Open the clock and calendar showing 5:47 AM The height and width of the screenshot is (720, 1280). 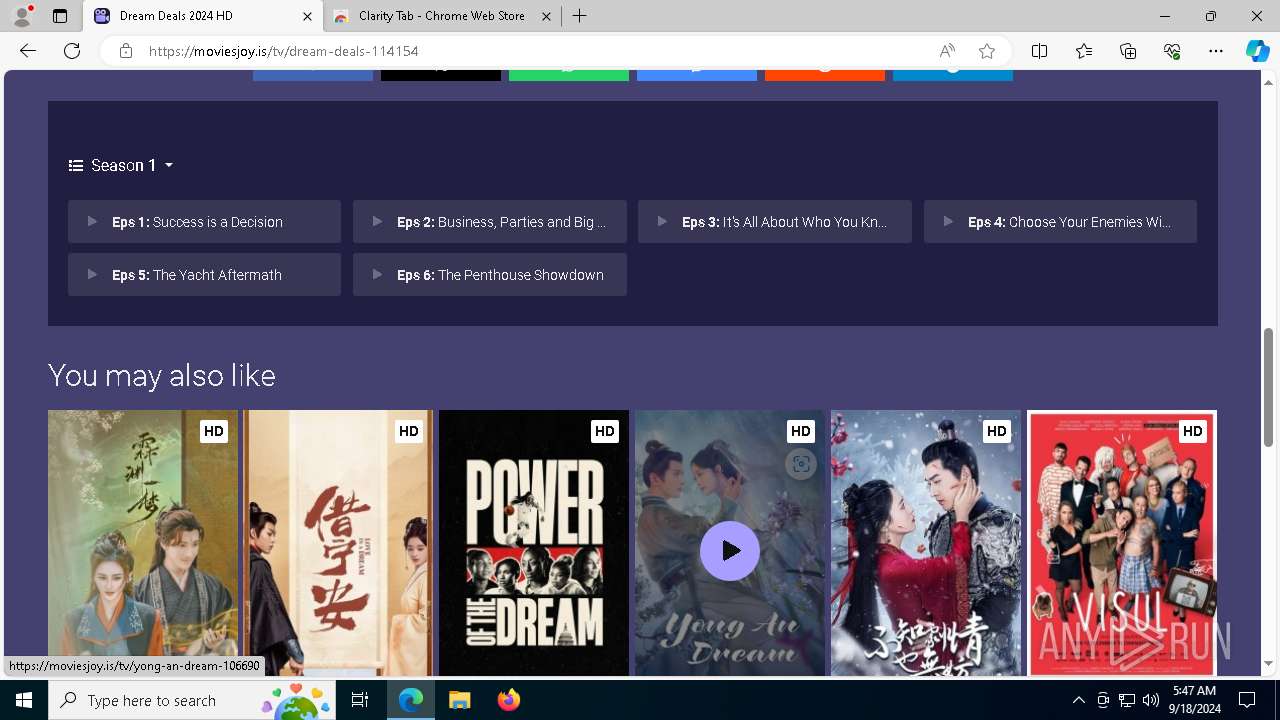(1194, 700)
